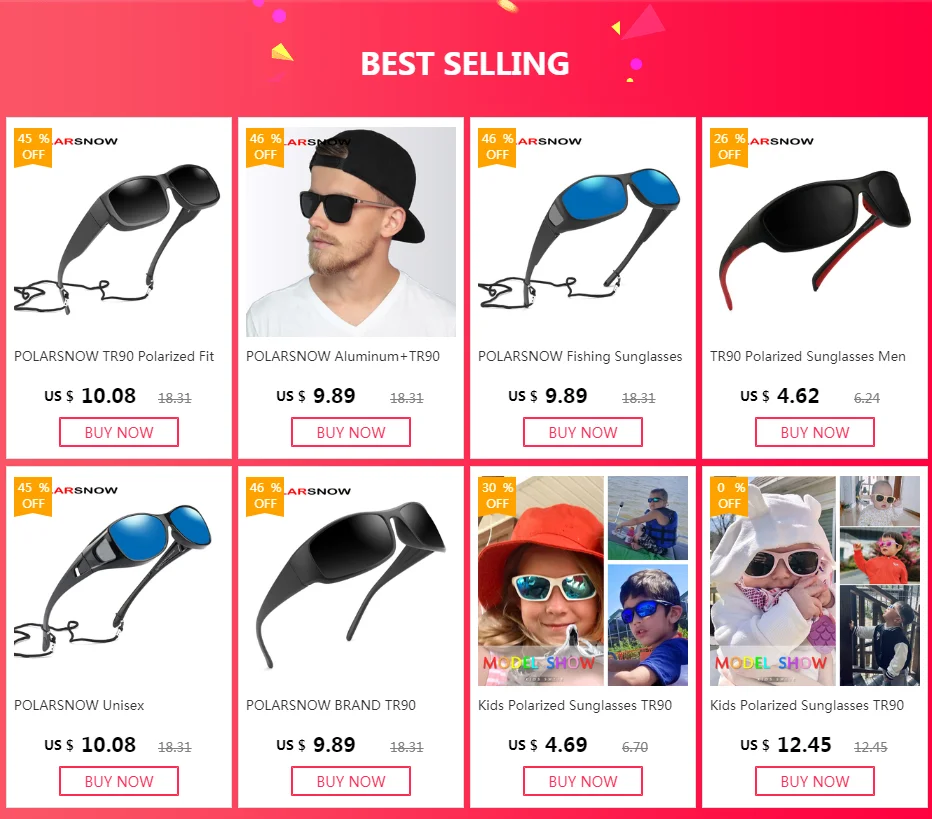
Task: Open the POLARSNOW BRAND TR90 title link
Action: click(x=331, y=705)
